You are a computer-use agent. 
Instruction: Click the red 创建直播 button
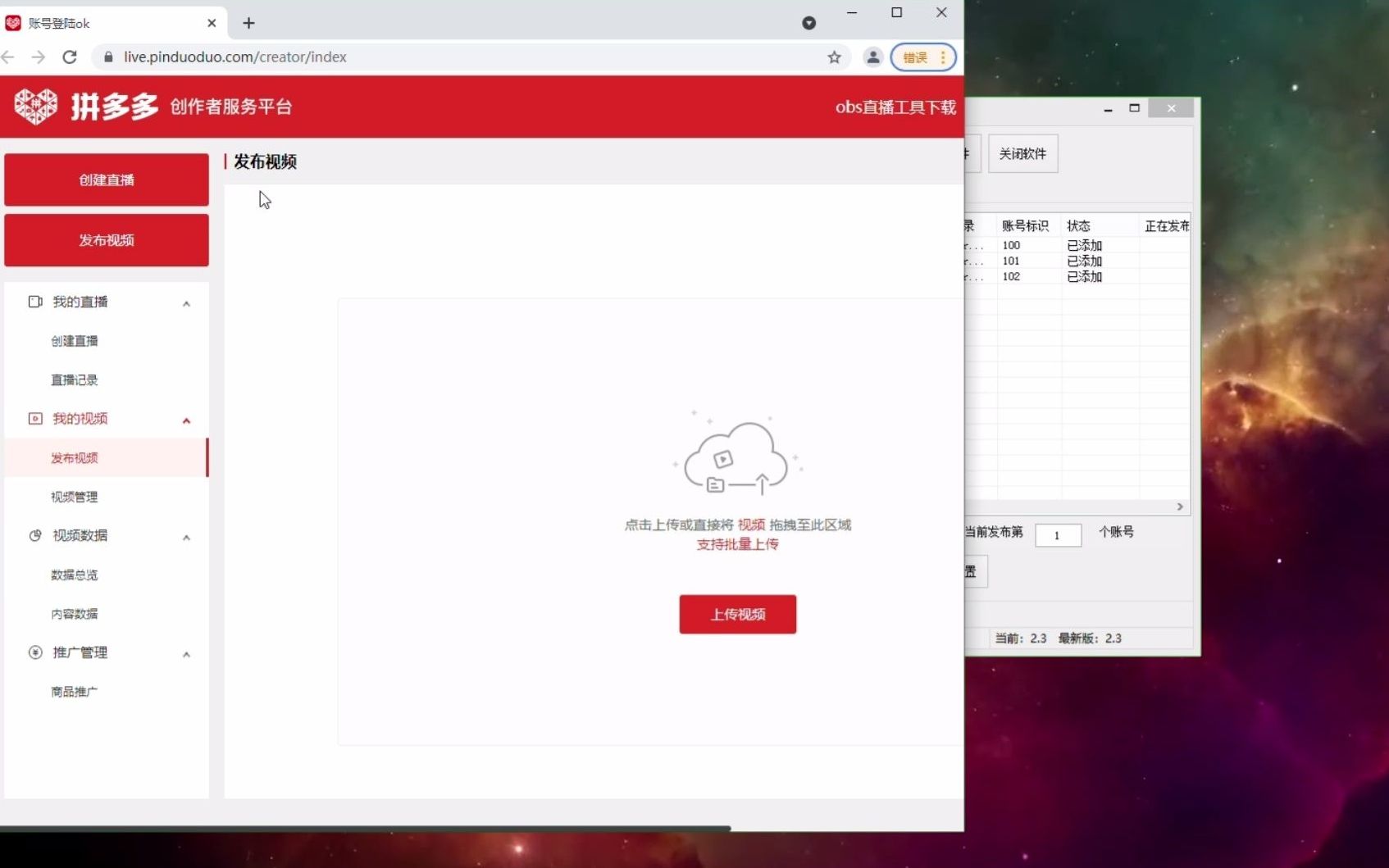tap(107, 180)
